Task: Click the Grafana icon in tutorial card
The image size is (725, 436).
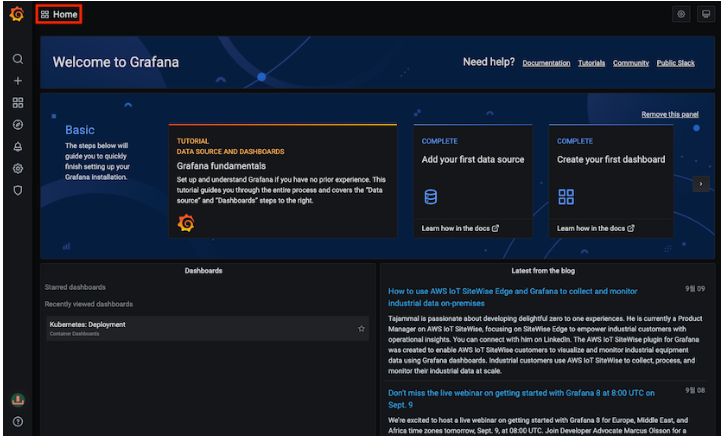Action: tap(186, 223)
